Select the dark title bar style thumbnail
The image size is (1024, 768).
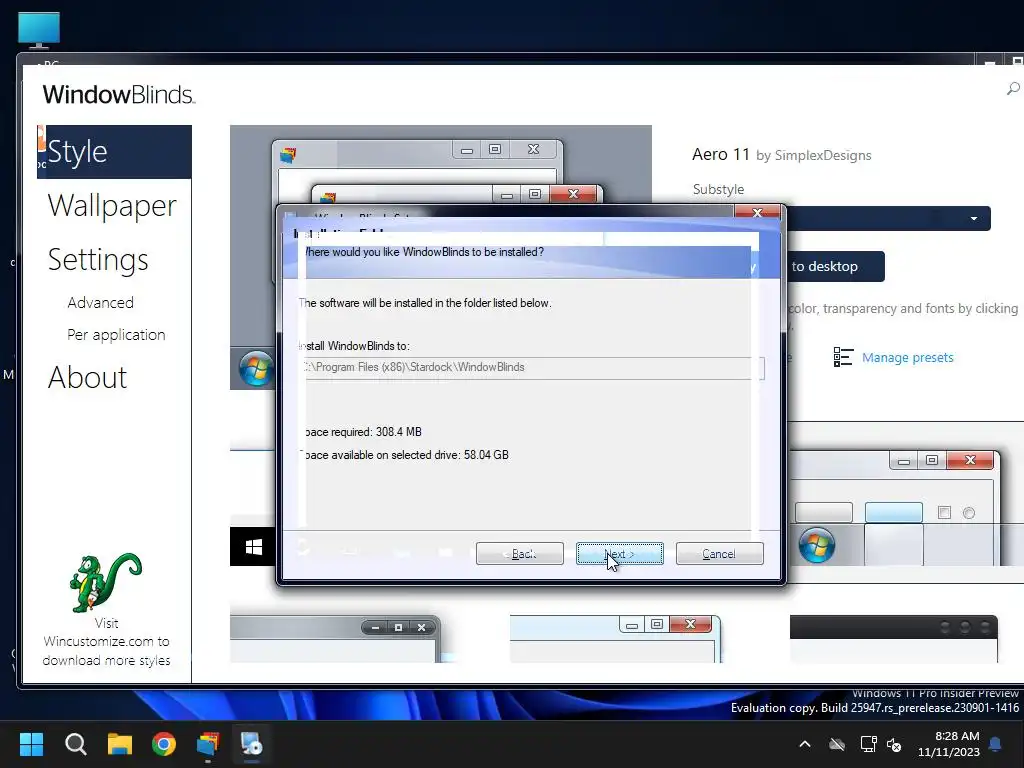point(893,638)
